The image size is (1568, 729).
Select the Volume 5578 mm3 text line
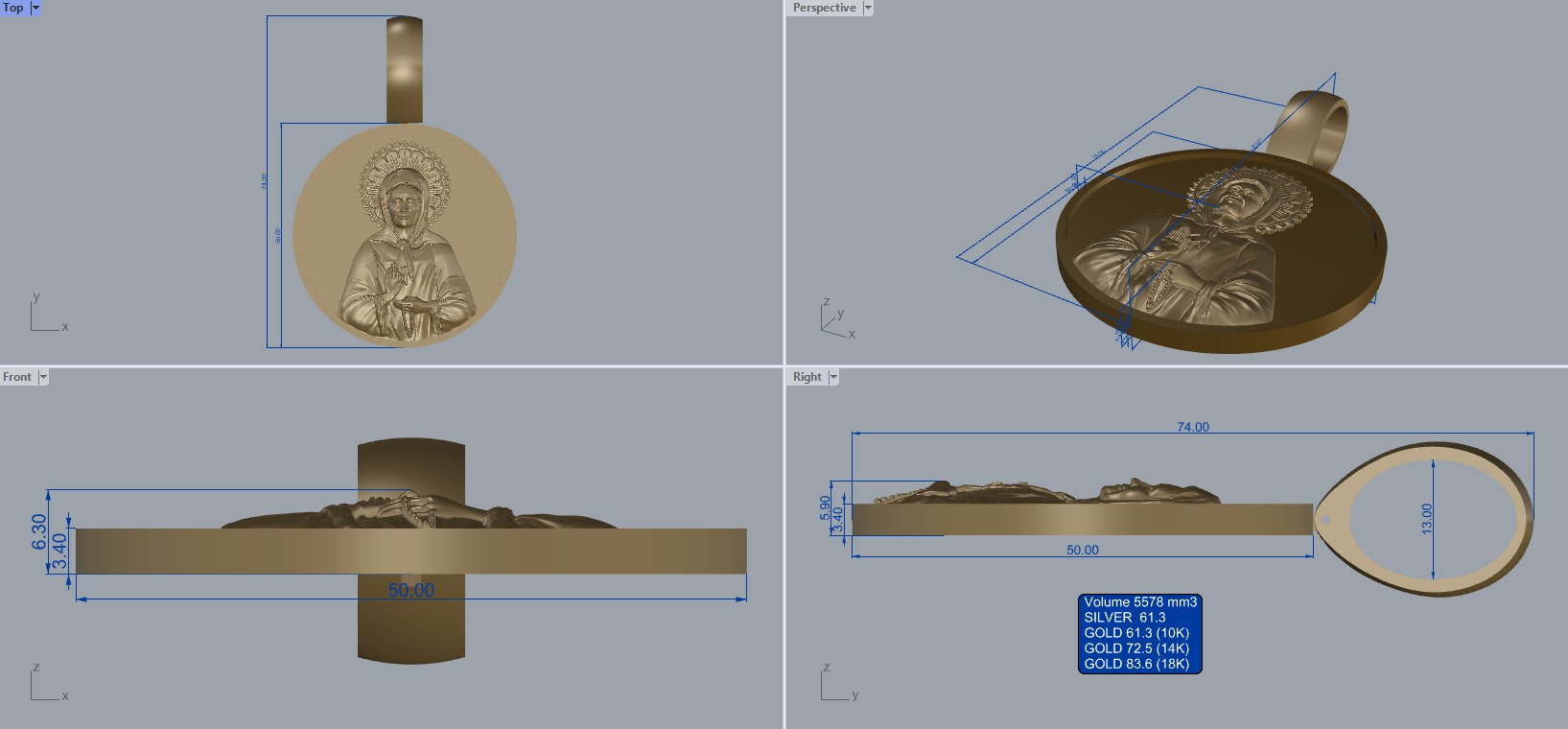[x=1140, y=602]
